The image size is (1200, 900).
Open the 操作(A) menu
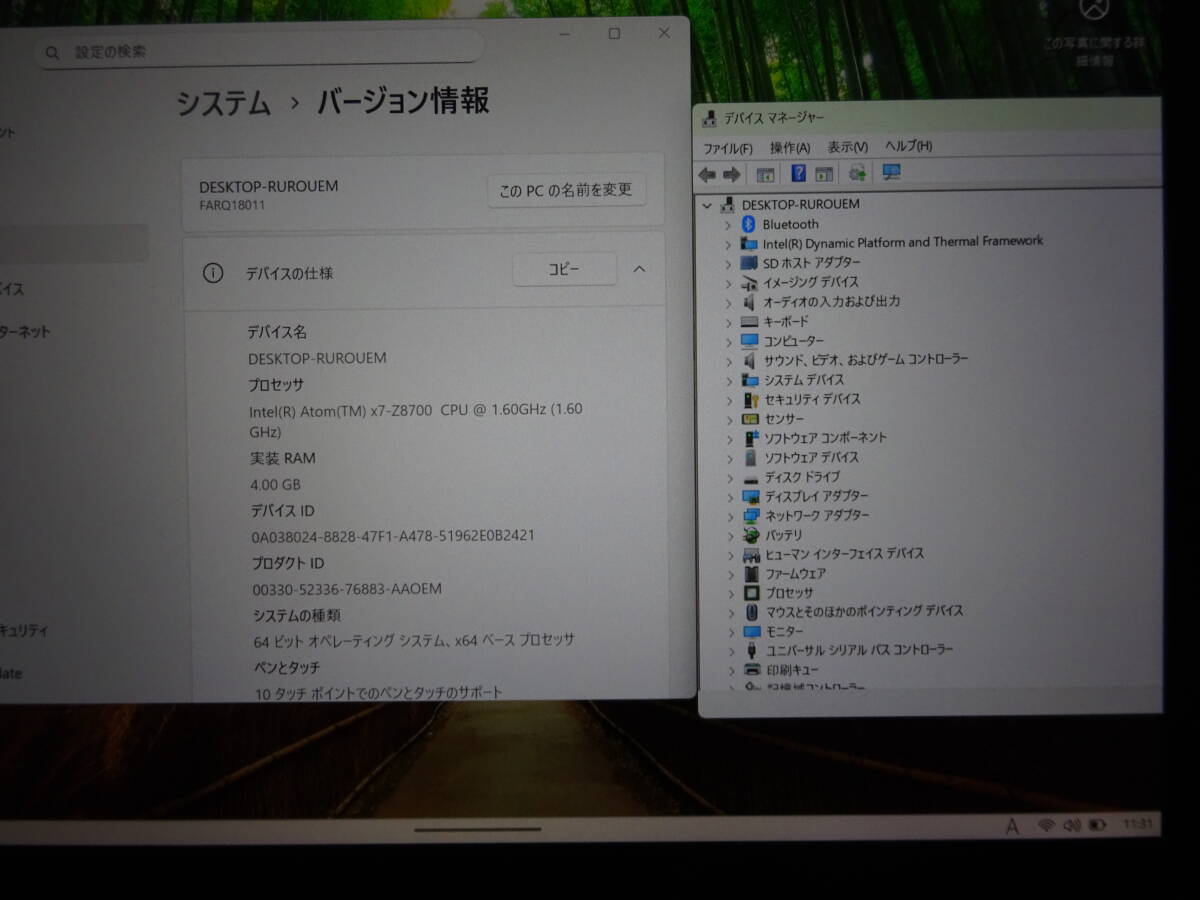pyautogui.click(x=790, y=147)
